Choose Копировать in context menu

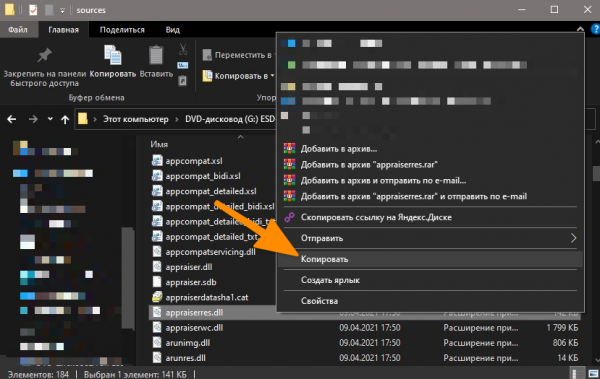430,259
